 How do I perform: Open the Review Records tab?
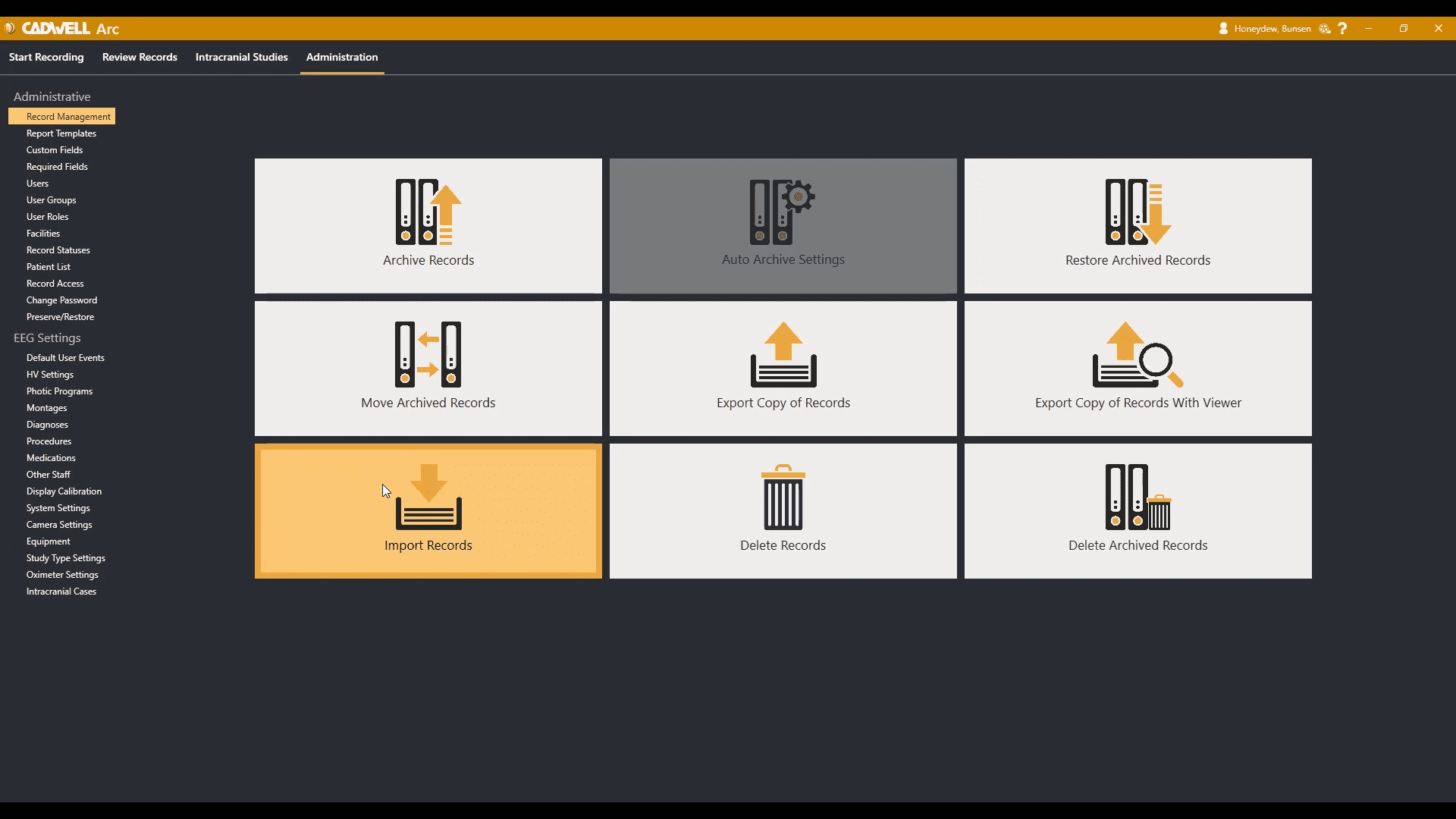click(140, 57)
